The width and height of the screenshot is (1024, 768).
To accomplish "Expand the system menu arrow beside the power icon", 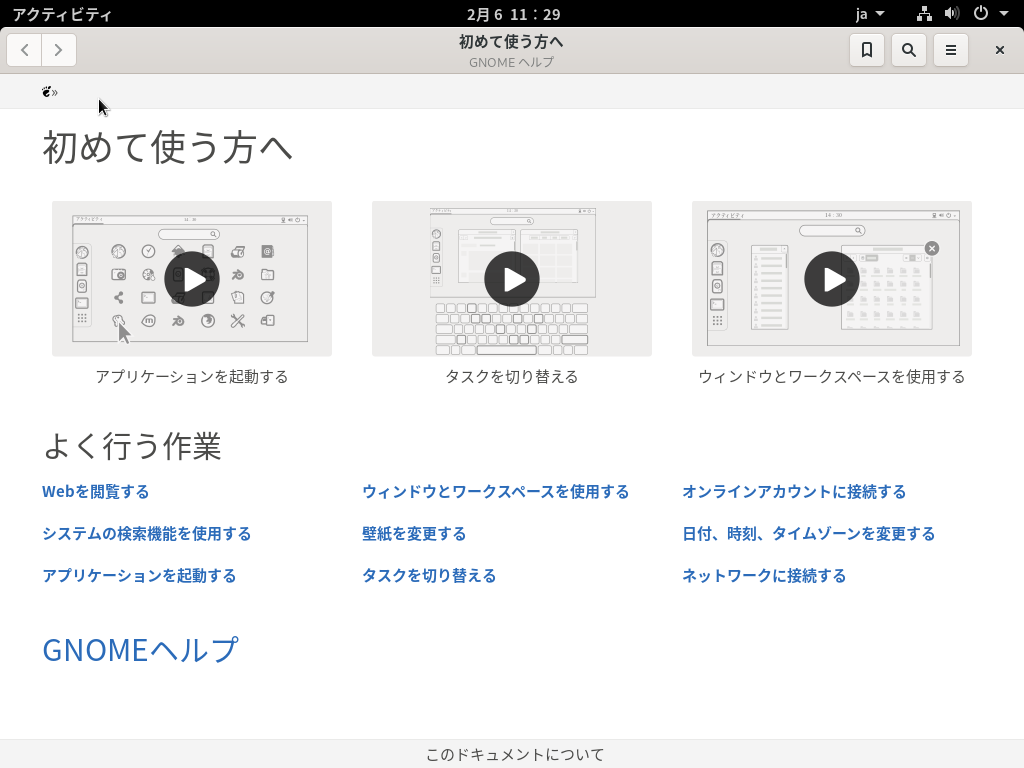I will click(x=1004, y=14).
